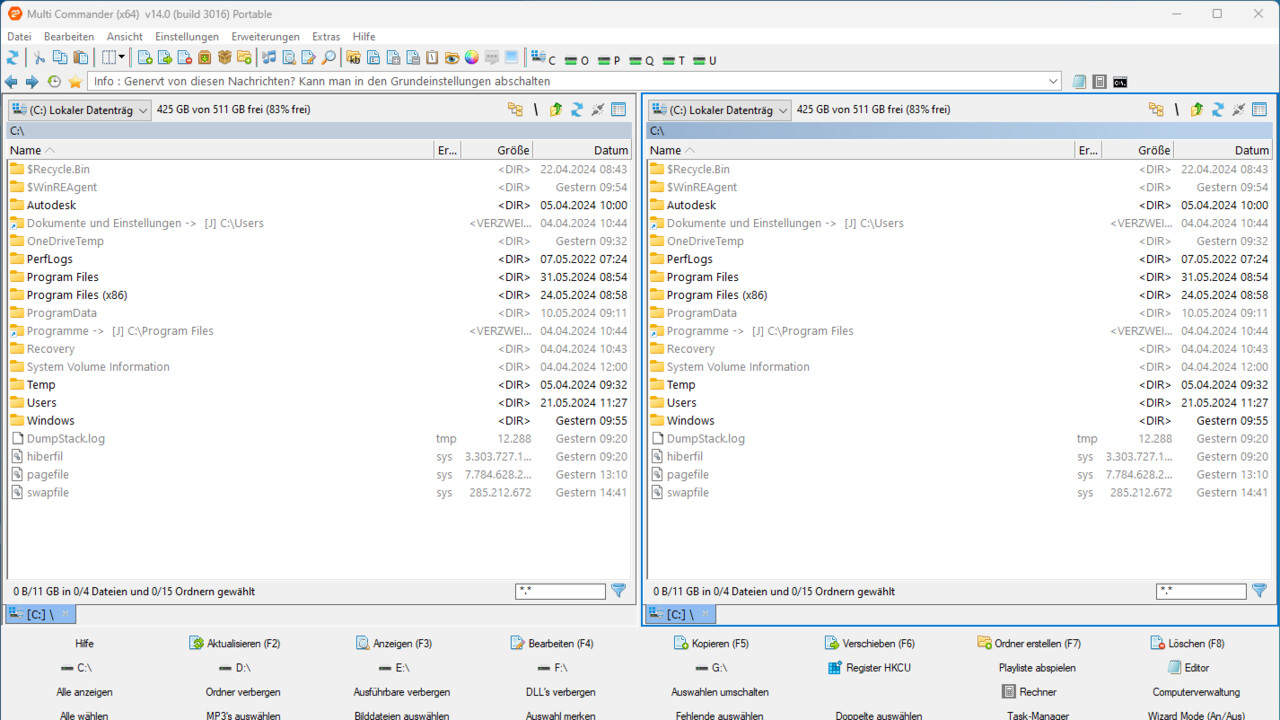Screen dimensions: 1280x720
Task: Click the magnifying glass search icon
Action: click(328, 58)
